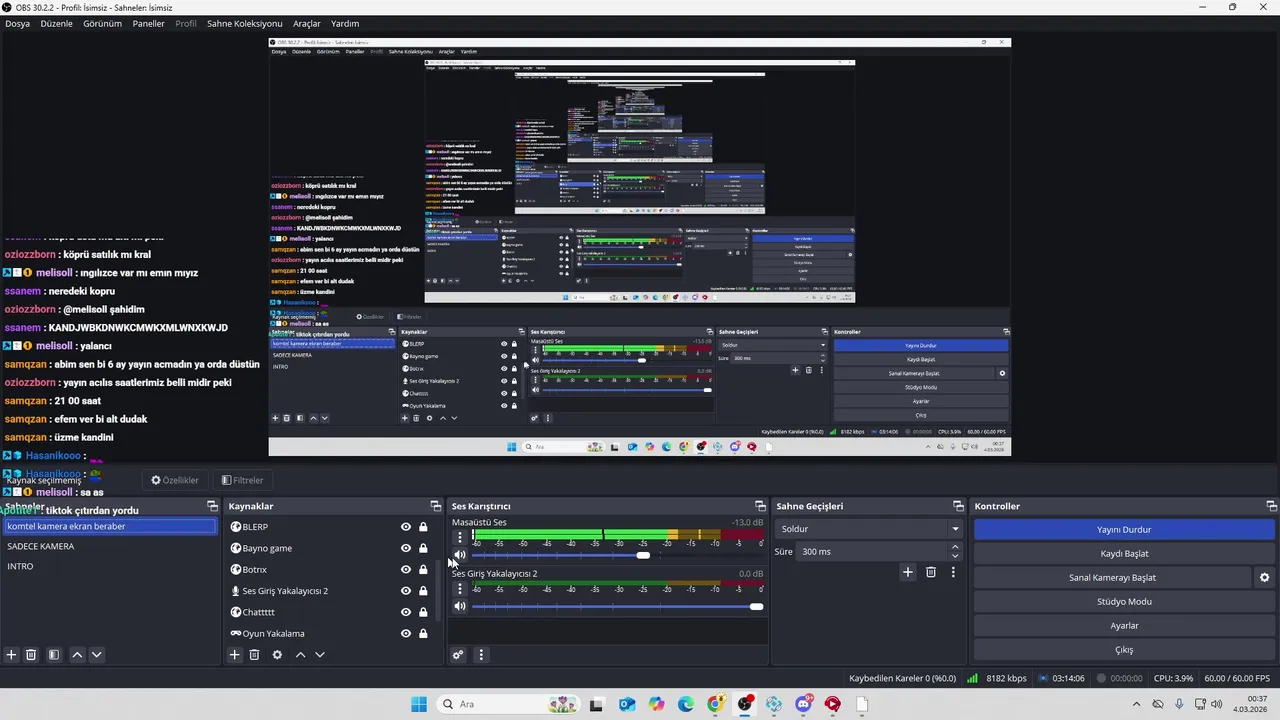Pop out the Kaynaklar dock icon
This screenshot has width=1280, height=720.
[435, 506]
